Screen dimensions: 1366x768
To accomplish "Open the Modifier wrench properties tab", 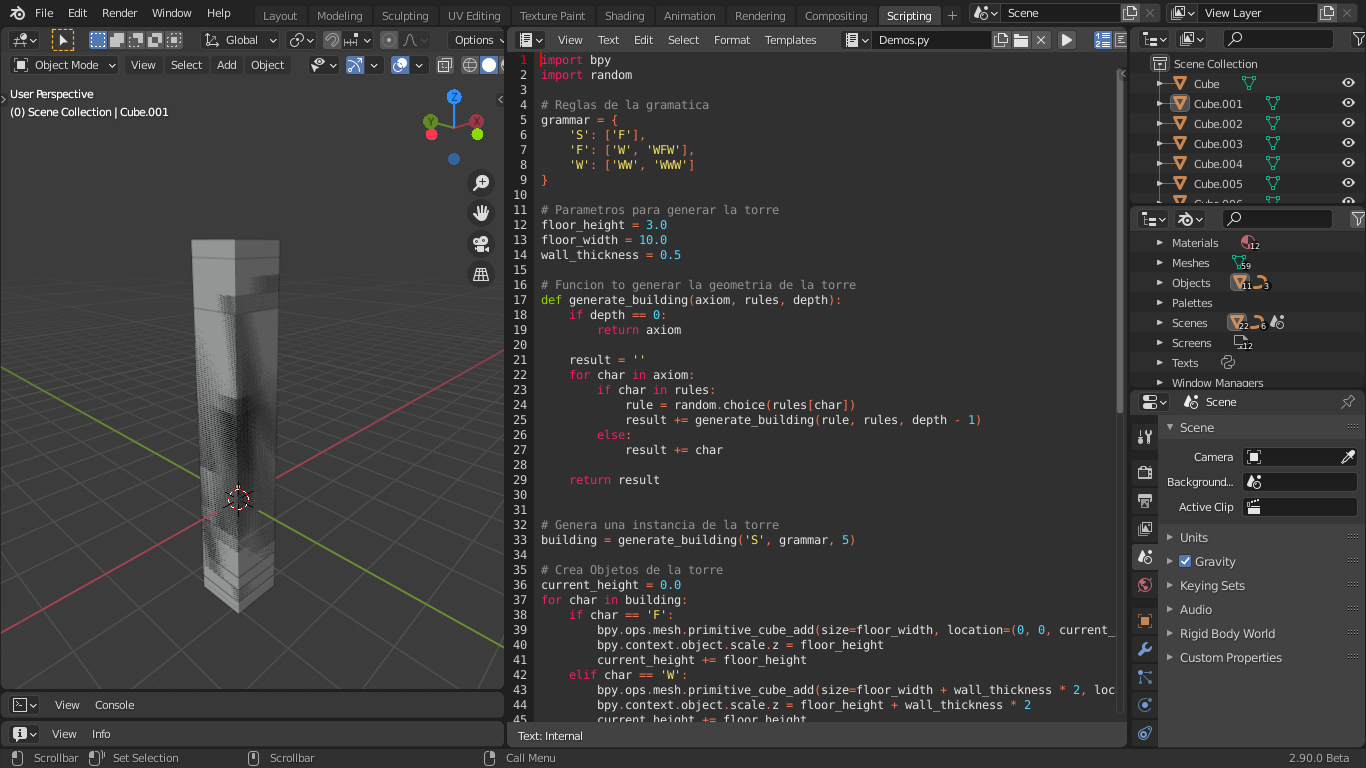I will [x=1145, y=649].
